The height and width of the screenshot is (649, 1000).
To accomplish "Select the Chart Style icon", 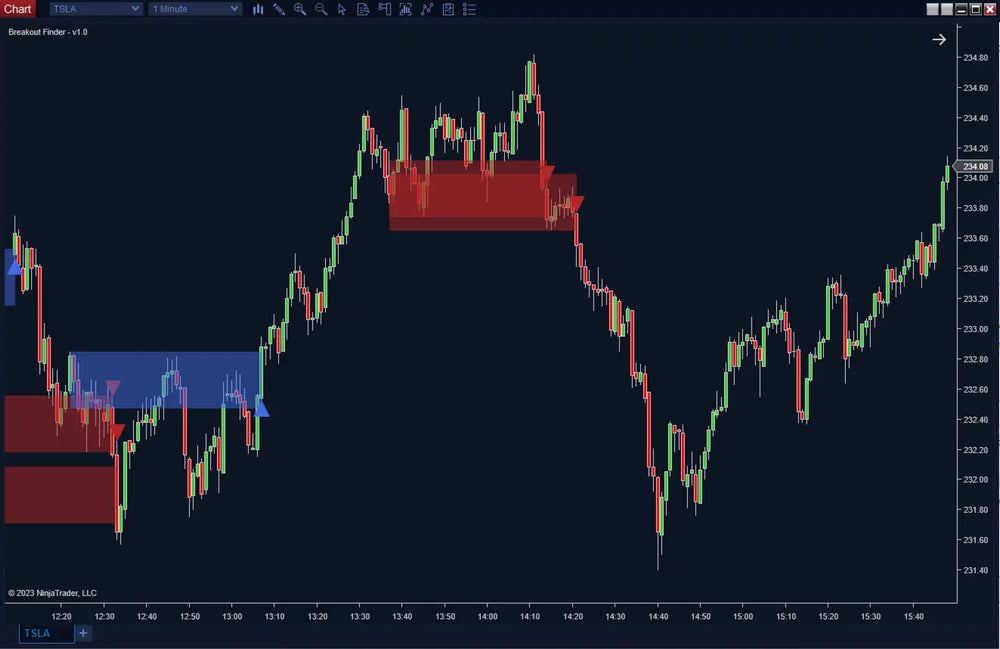I will [x=258, y=9].
